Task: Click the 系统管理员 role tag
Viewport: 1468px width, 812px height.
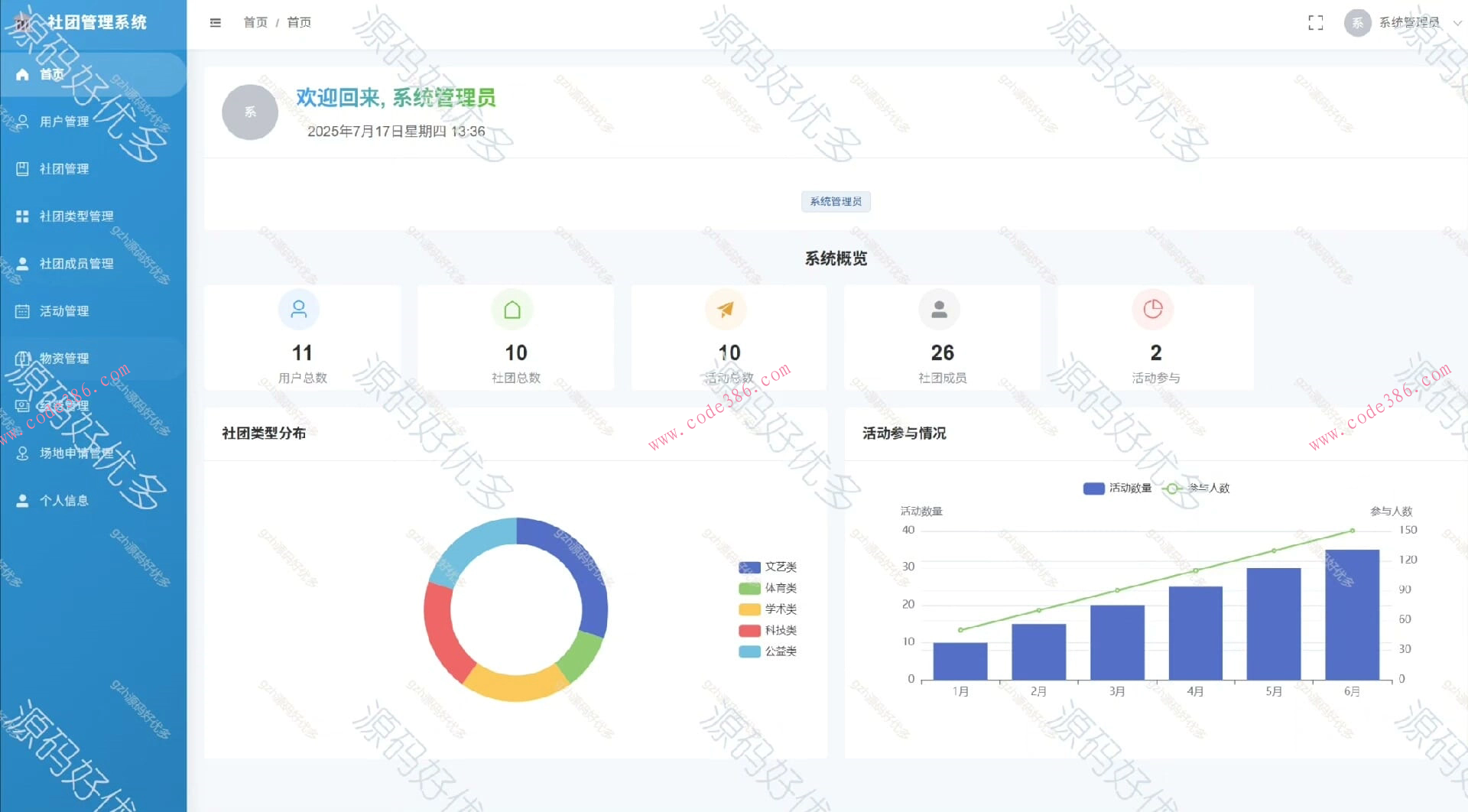Action: pyautogui.click(x=836, y=202)
